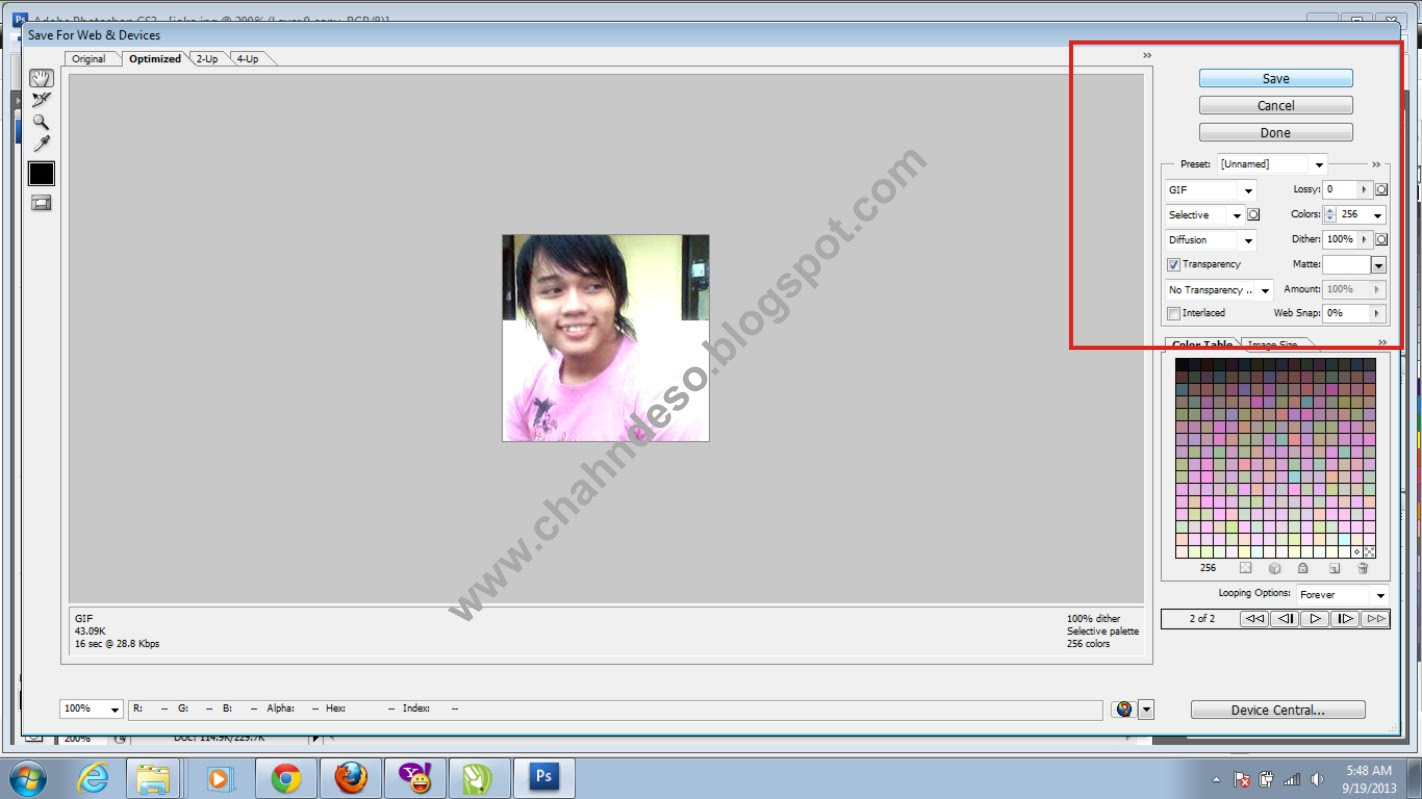Viewport: 1422px width, 799px height.
Task: Preview in default browser icon
Action: click(x=1124, y=709)
